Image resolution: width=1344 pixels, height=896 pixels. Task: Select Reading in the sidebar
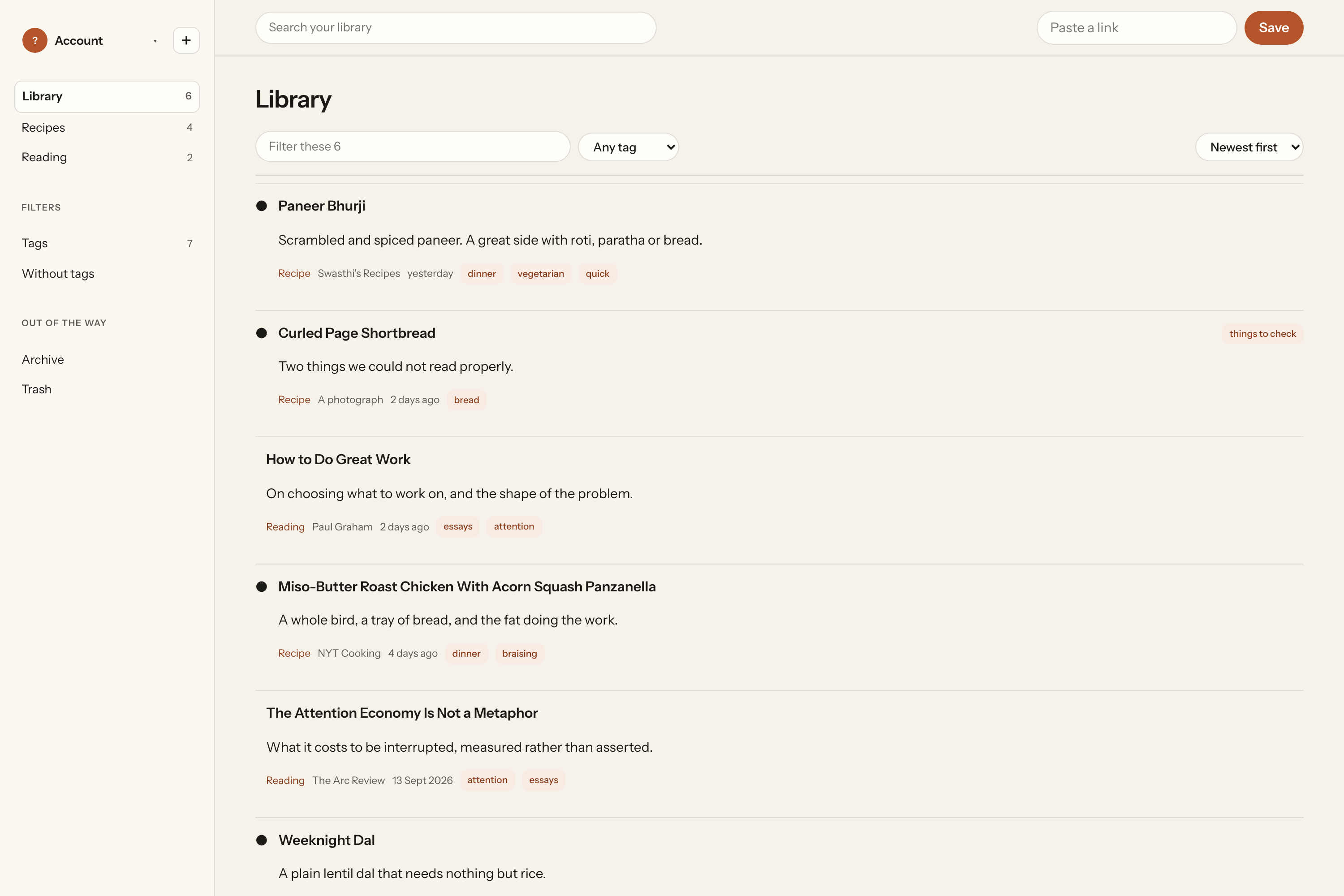[x=107, y=157]
